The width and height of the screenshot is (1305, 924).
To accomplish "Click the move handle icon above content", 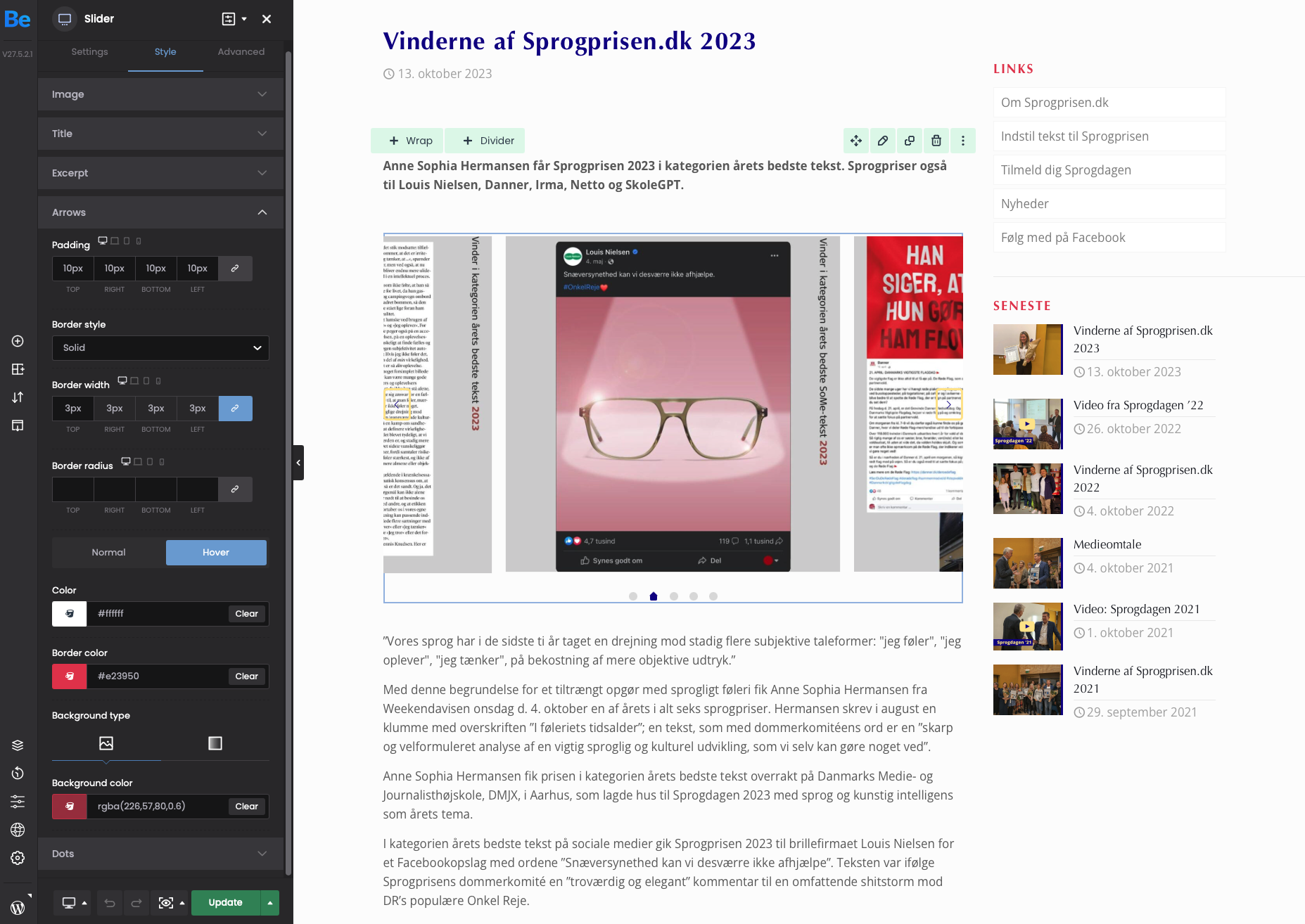I will pyautogui.click(x=856, y=141).
